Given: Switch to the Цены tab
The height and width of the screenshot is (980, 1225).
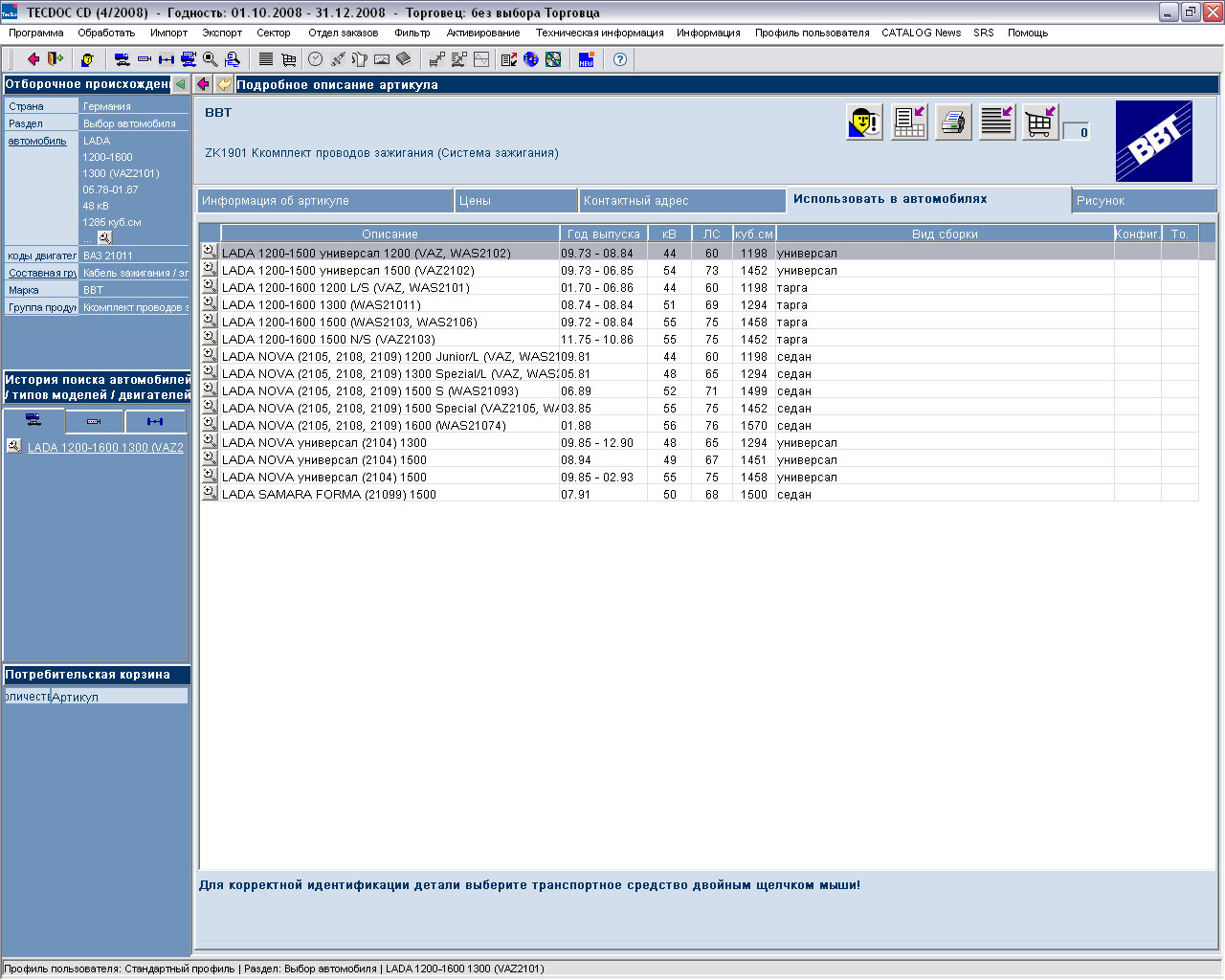Looking at the screenshot, I should [516, 201].
